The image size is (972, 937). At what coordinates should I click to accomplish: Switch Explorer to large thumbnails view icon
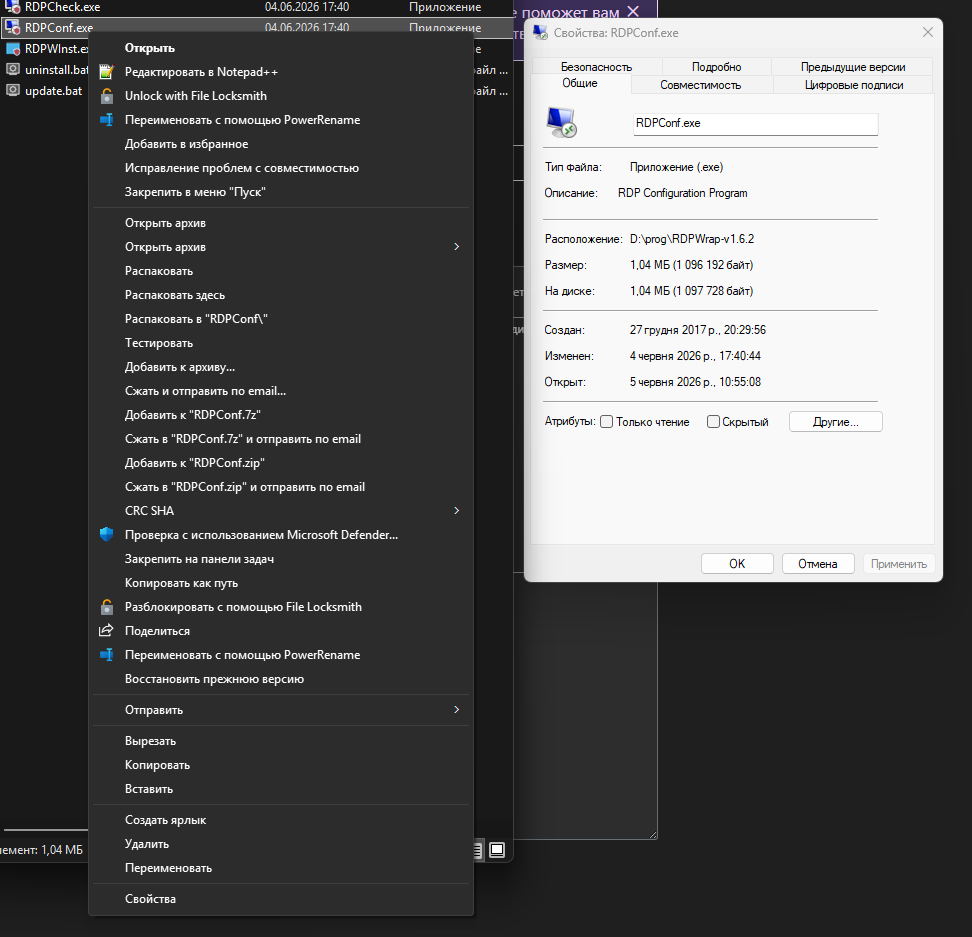(x=497, y=850)
